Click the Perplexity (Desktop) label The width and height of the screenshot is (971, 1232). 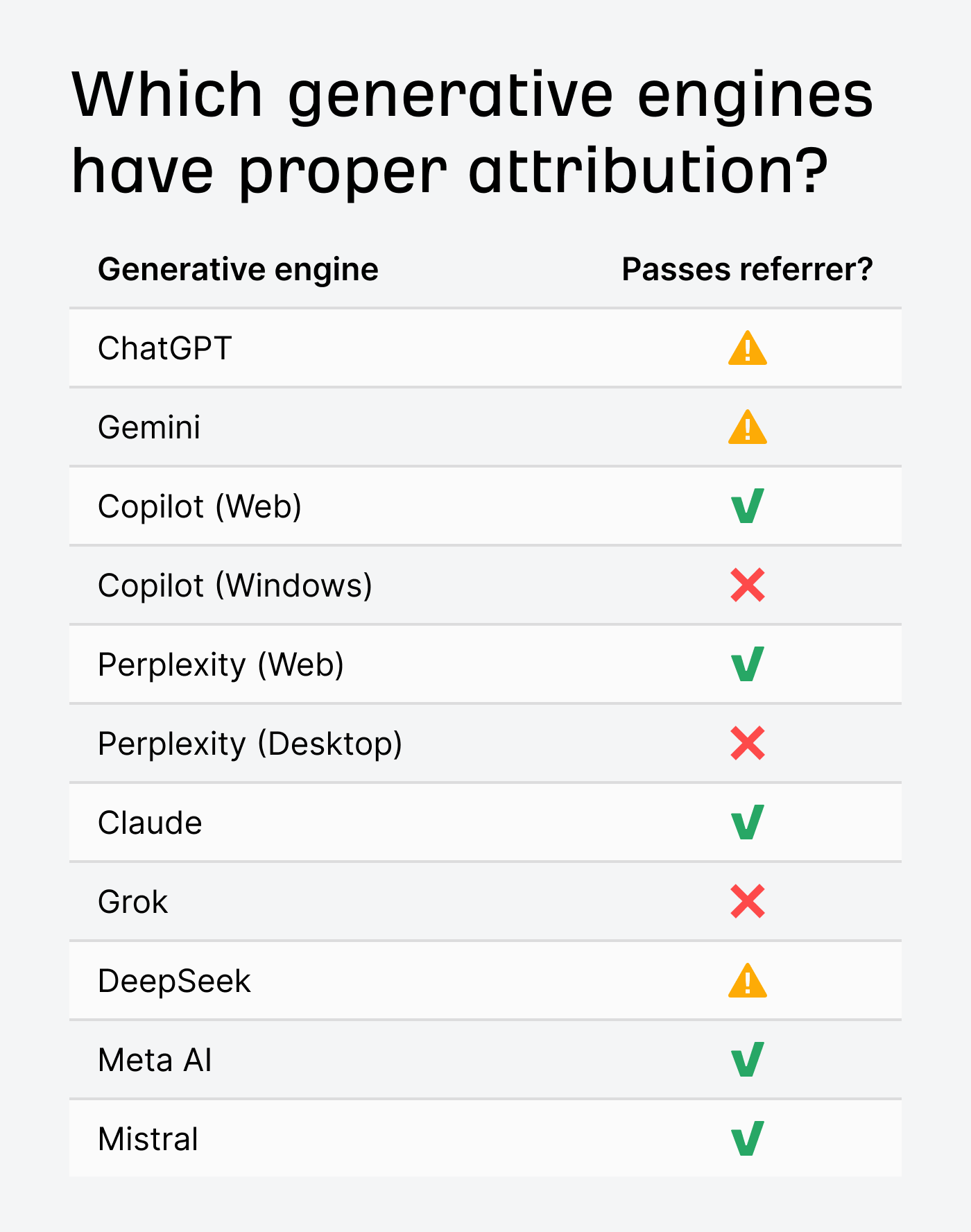tap(250, 744)
